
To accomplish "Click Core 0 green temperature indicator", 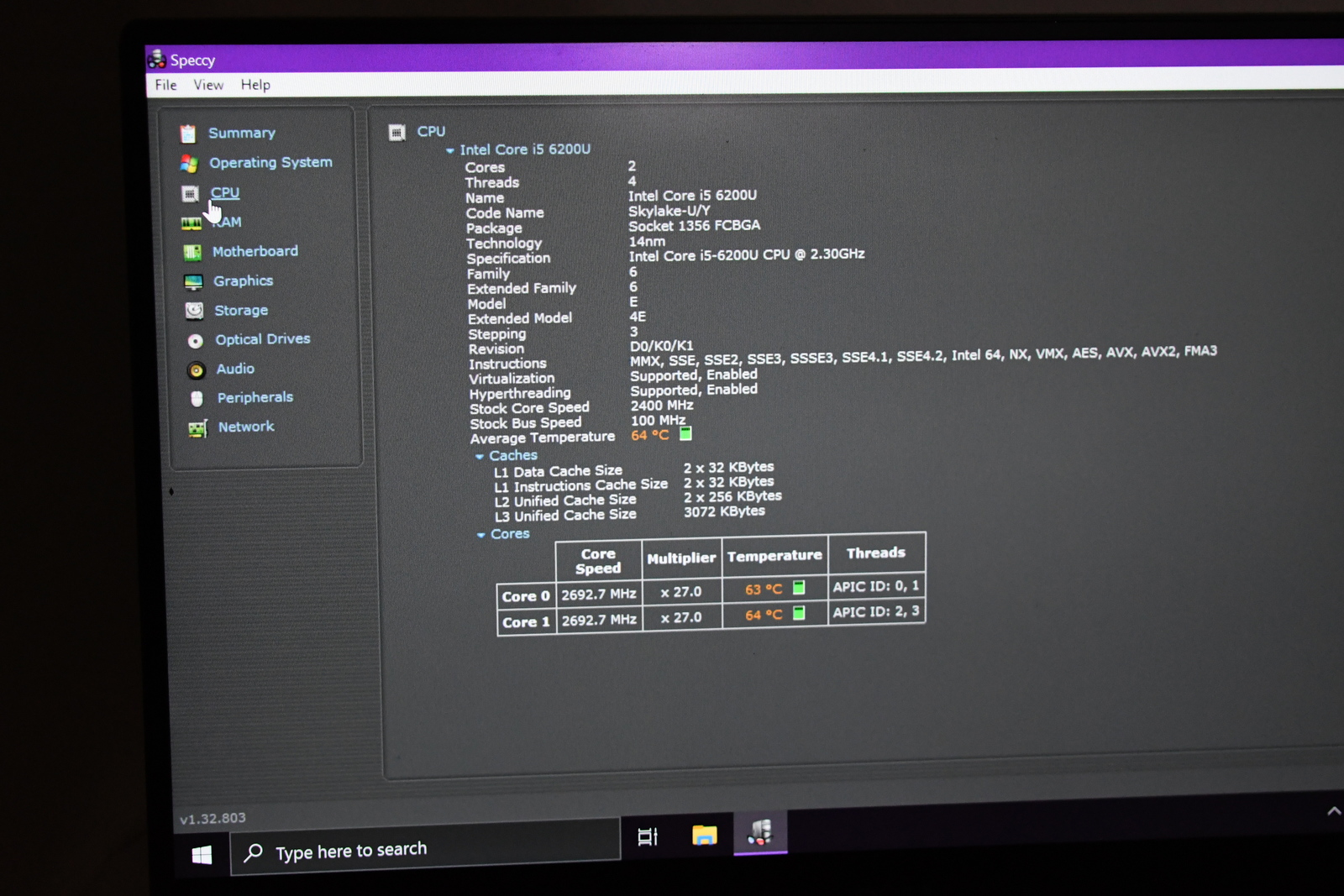I will [x=799, y=588].
